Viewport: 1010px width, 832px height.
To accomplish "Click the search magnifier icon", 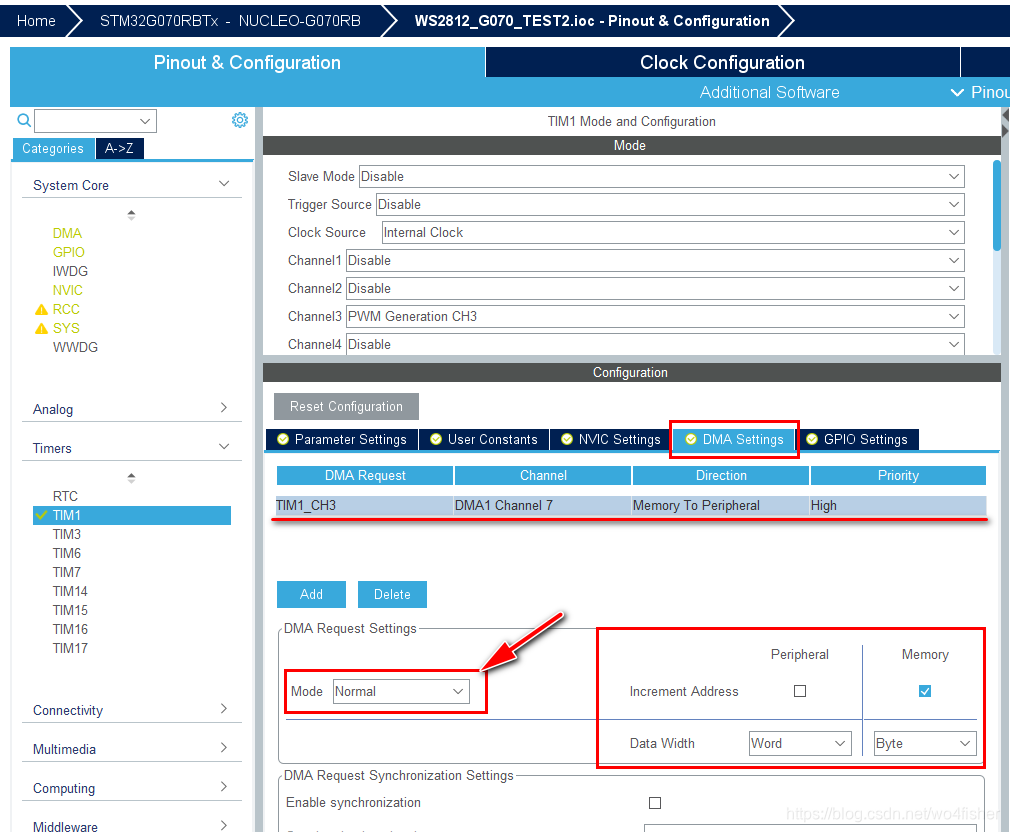I will point(24,120).
